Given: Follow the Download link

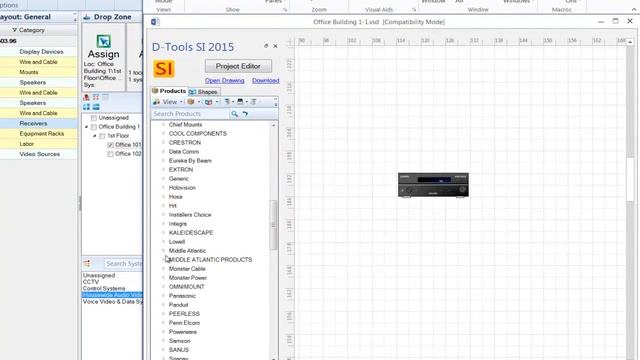Looking at the screenshot, I should point(266,80).
